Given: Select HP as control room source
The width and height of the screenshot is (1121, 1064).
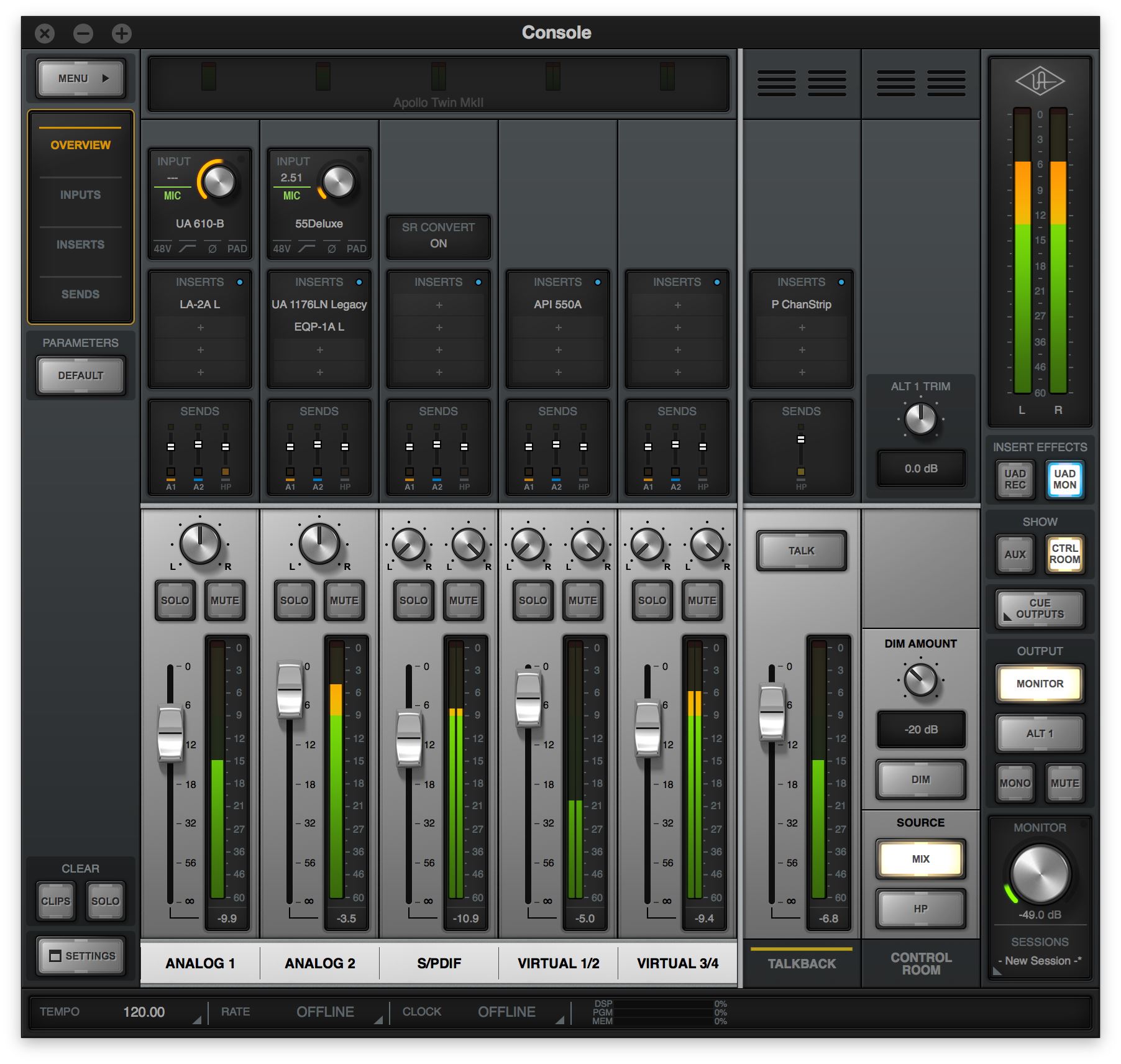Looking at the screenshot, I should [920, 909].
